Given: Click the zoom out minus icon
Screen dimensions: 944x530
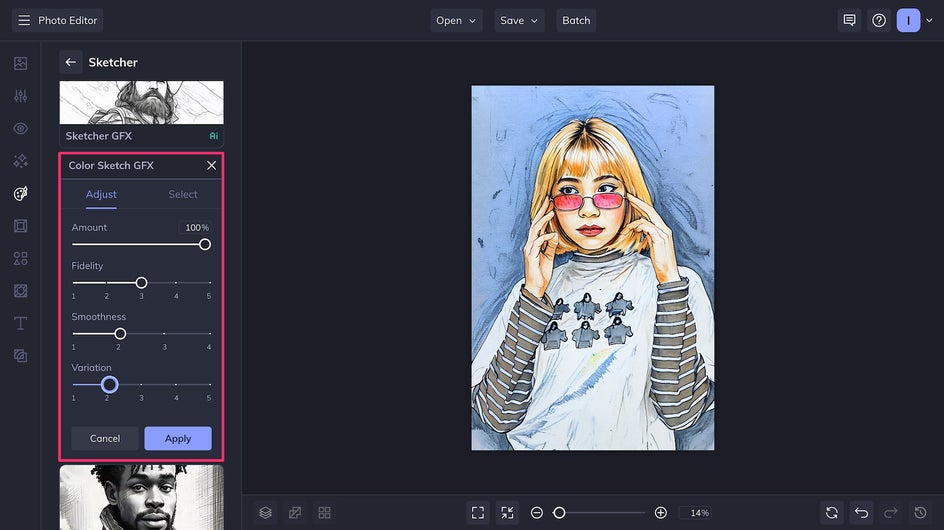Looking at the screenshot, I should pos(537,513).
